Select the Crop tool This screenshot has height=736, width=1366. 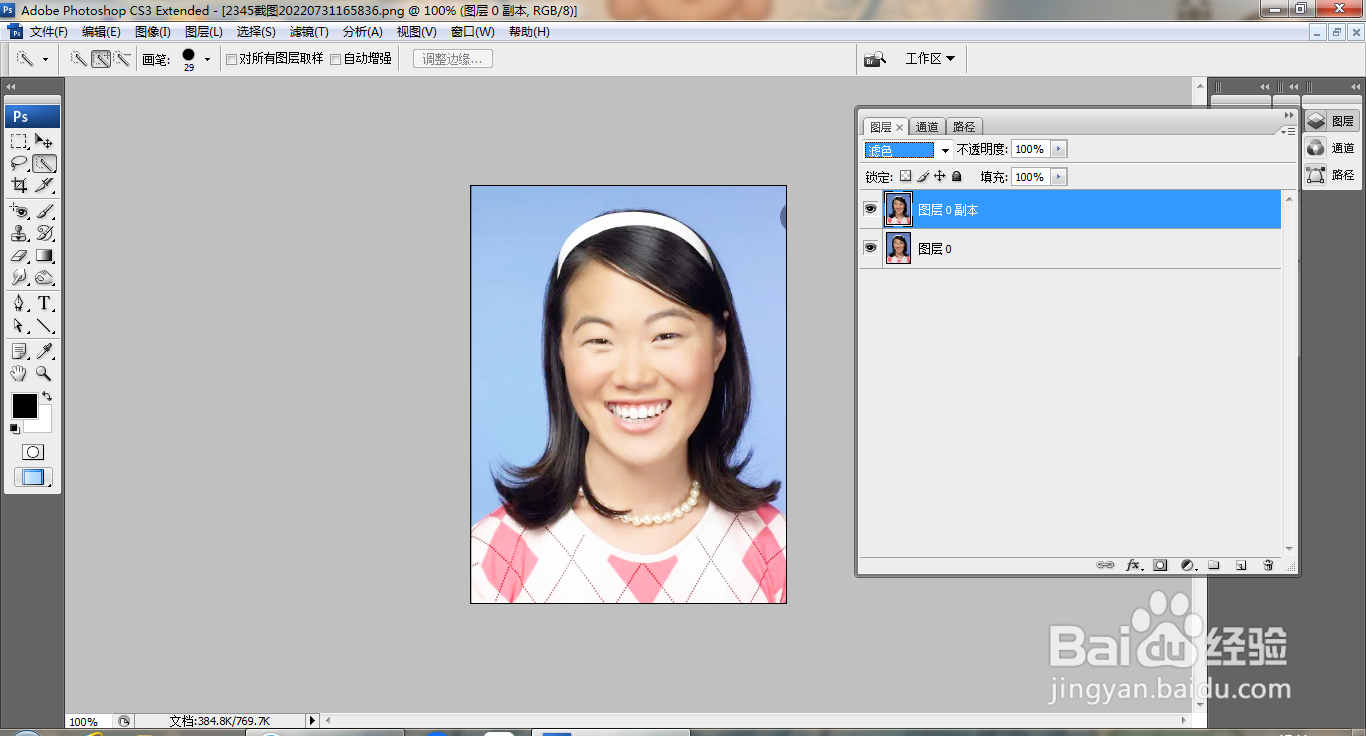(x=19, y=185)
